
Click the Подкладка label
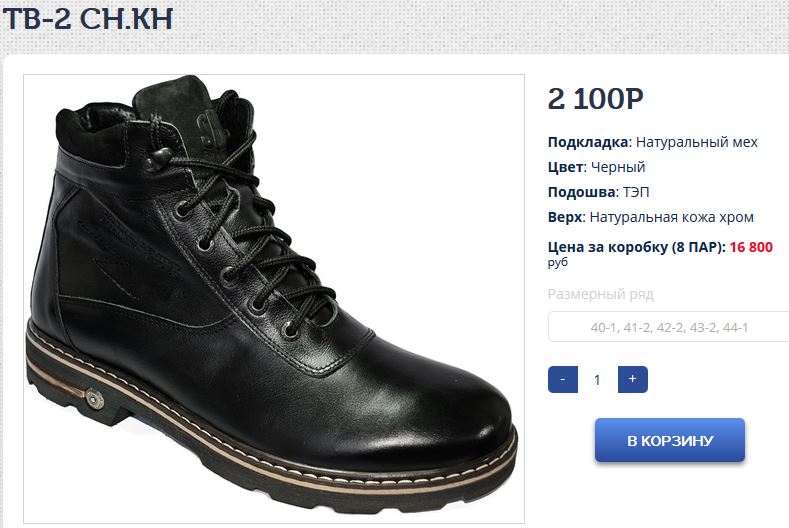588,142
